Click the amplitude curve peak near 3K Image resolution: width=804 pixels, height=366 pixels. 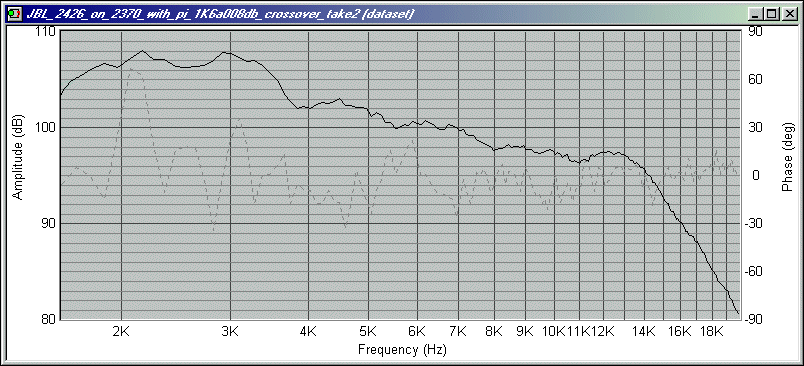pyautogui.click(x=226, y=52)
